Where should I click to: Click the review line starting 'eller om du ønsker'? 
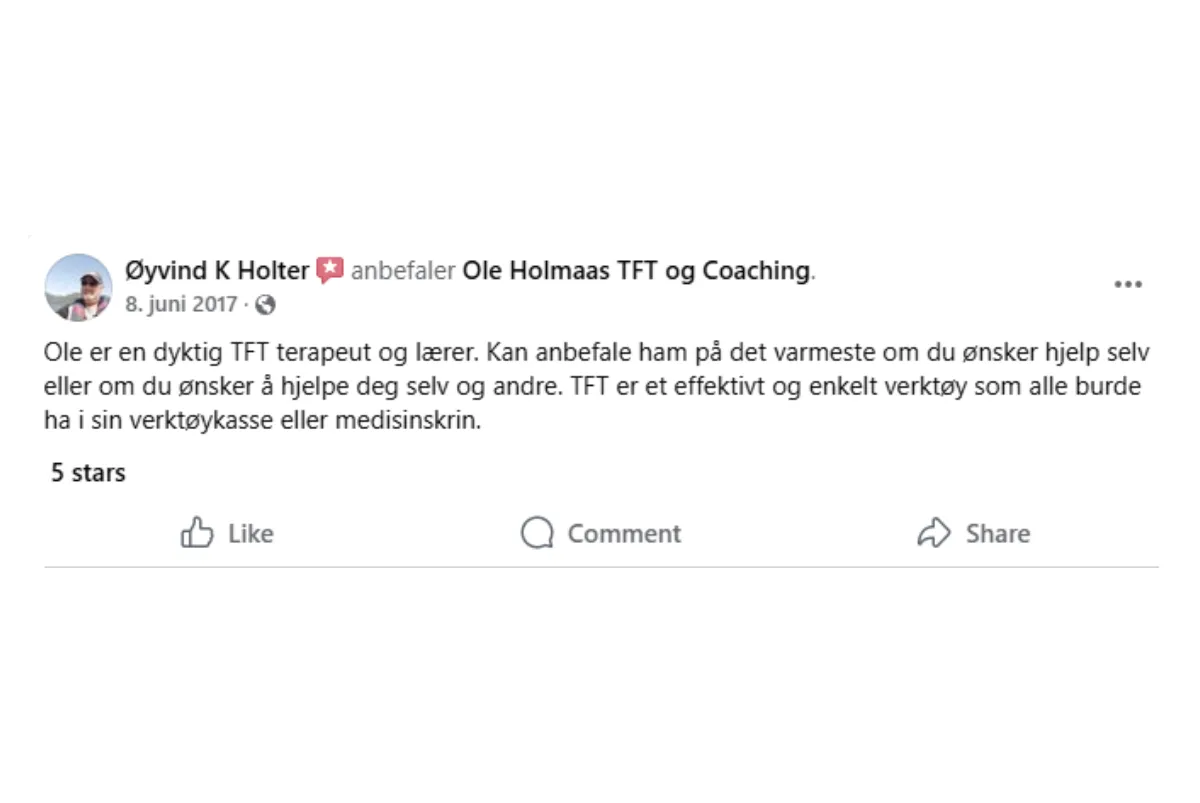pos(300,387)
